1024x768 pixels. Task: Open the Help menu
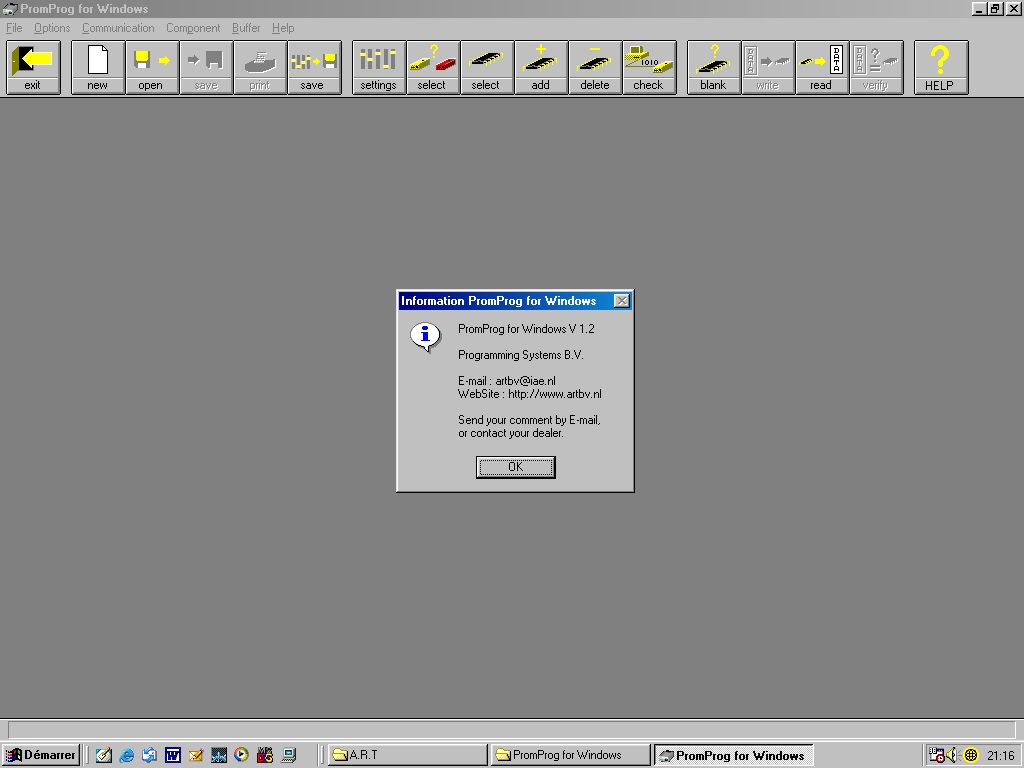click(x=283, y=28)
